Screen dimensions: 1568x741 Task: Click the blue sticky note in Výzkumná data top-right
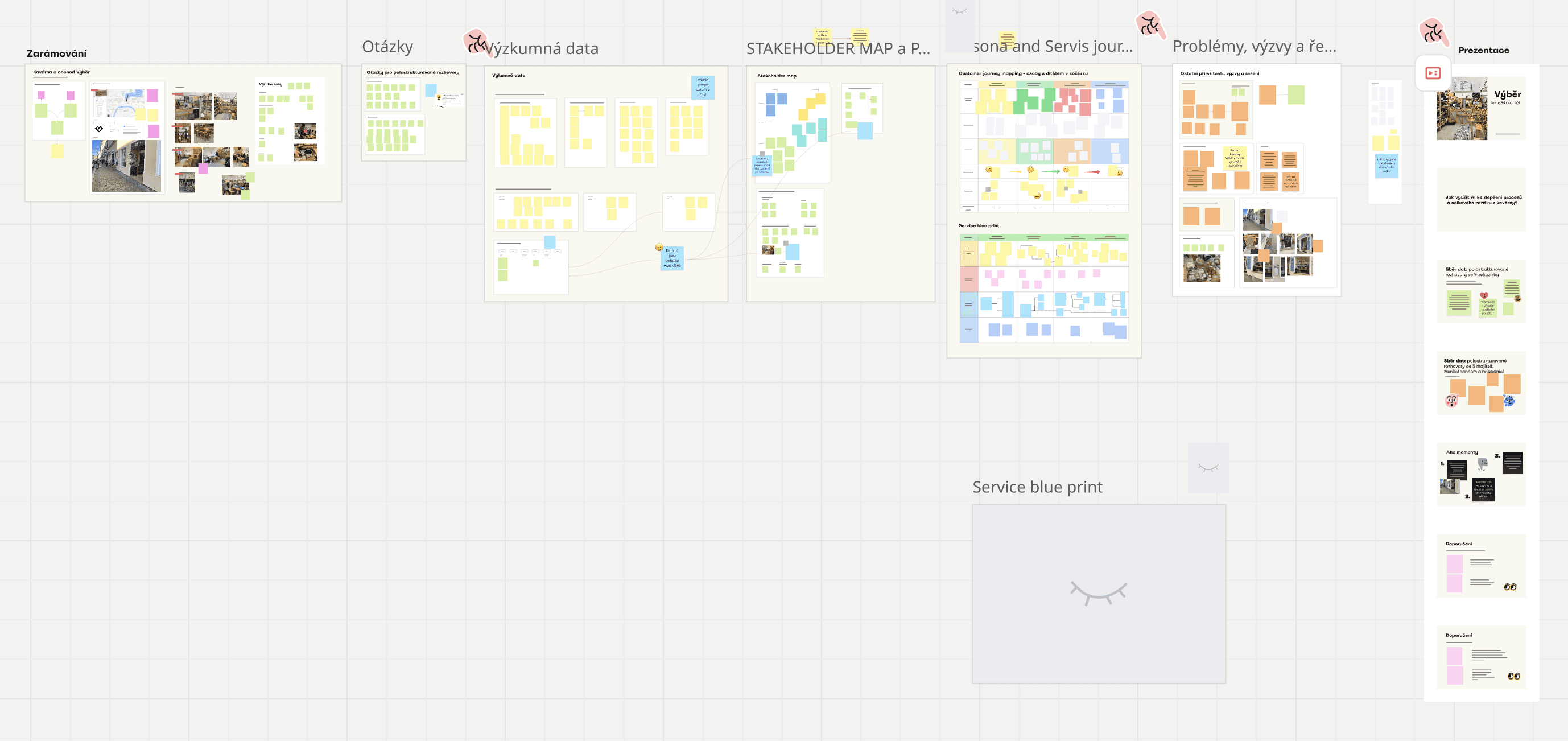(703, 87)
